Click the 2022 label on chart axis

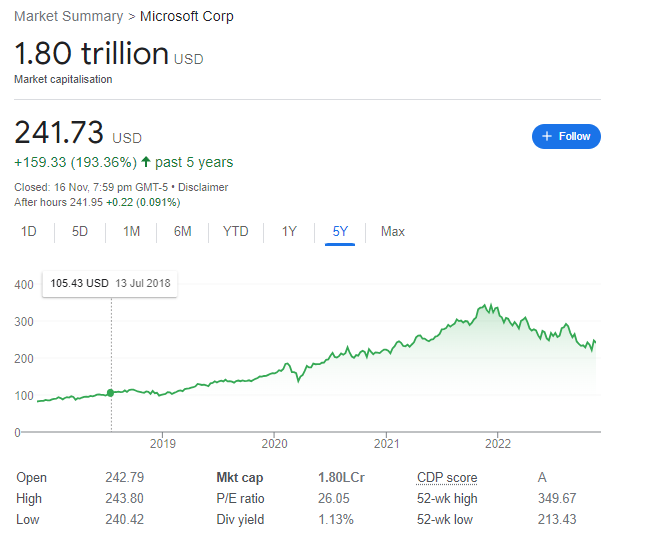click(498, 442)
